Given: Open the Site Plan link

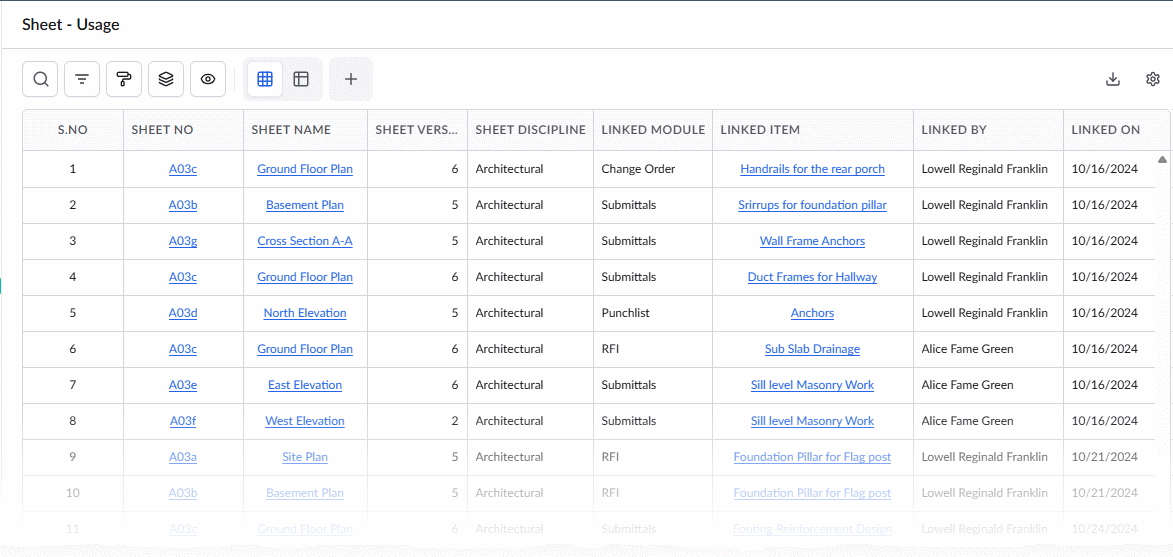Looking at the screenshot, I should pyautogui.click(x=305, y=457).
